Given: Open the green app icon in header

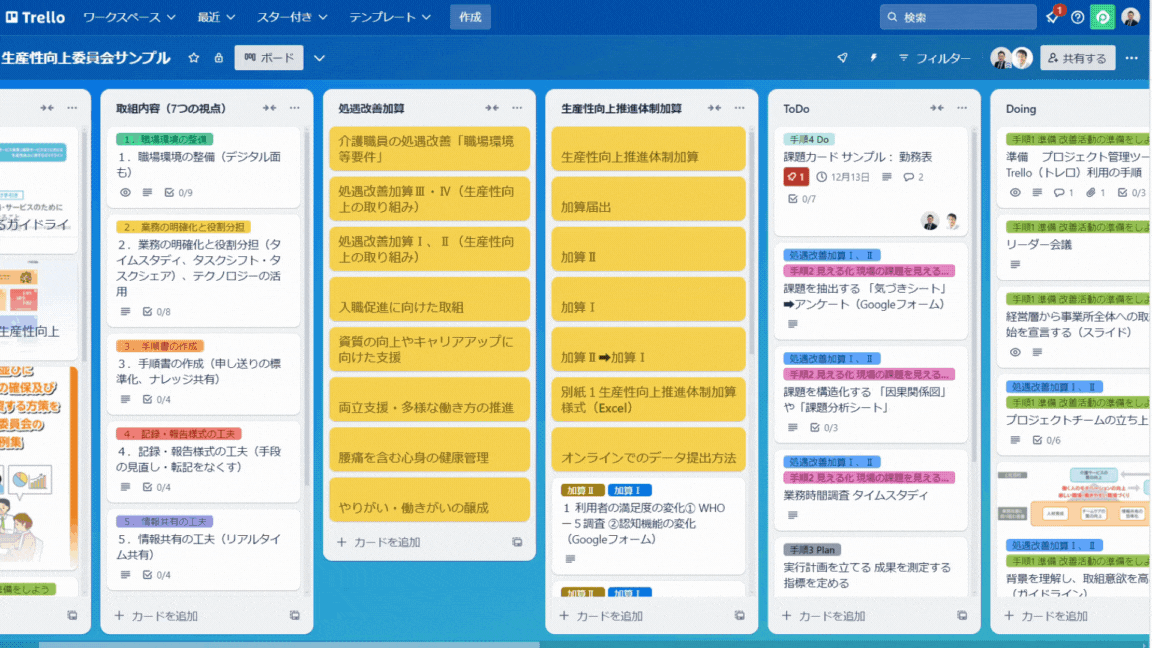Looking at the screenshot, I should 1102,17.
